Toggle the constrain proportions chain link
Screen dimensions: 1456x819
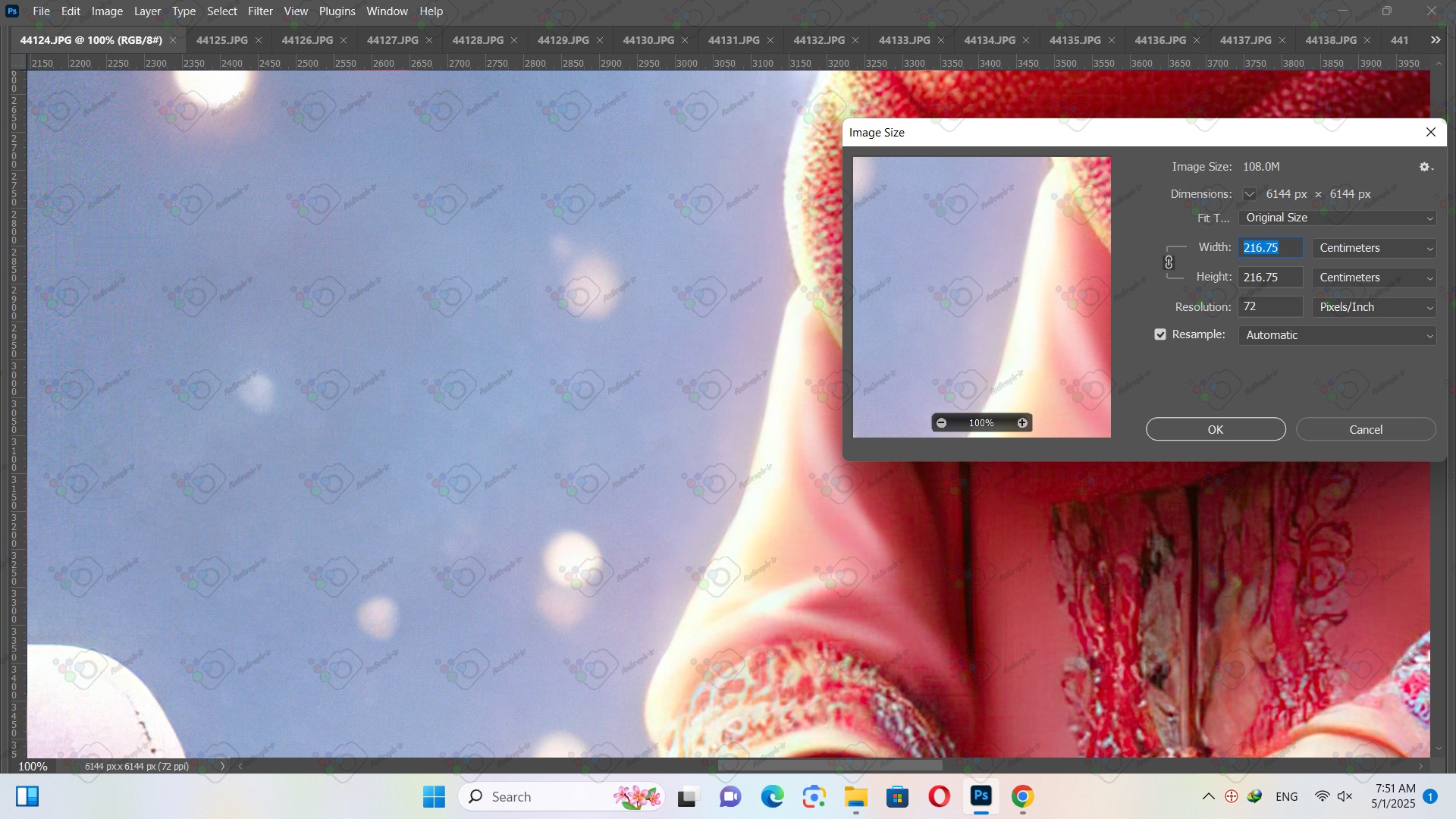(x=1169, y=262)
